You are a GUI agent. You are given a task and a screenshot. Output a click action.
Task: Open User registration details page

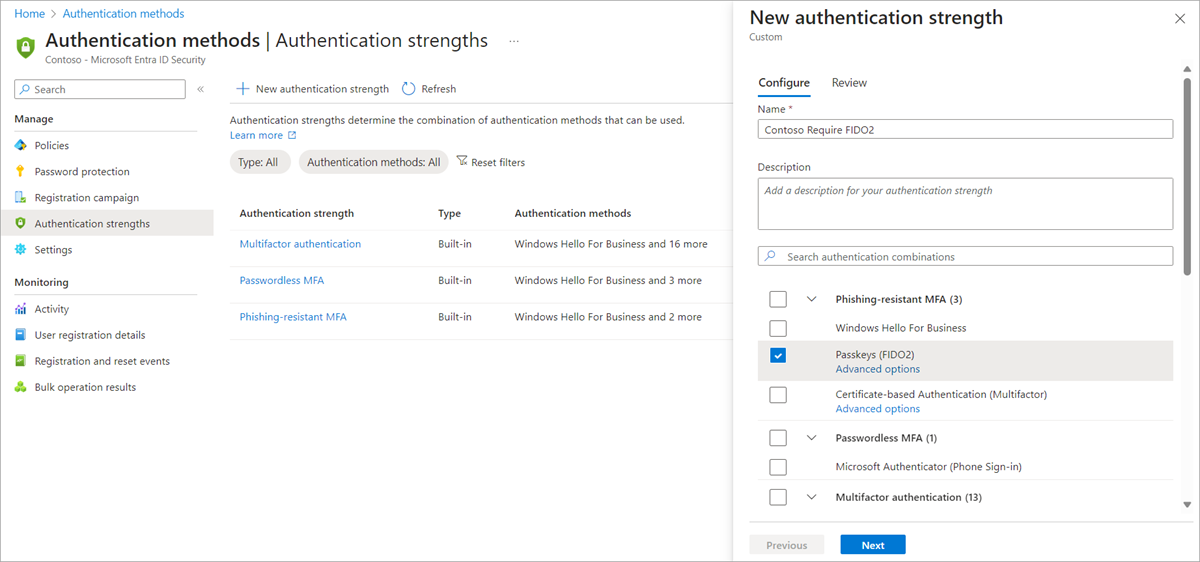[x=90, y=335]
